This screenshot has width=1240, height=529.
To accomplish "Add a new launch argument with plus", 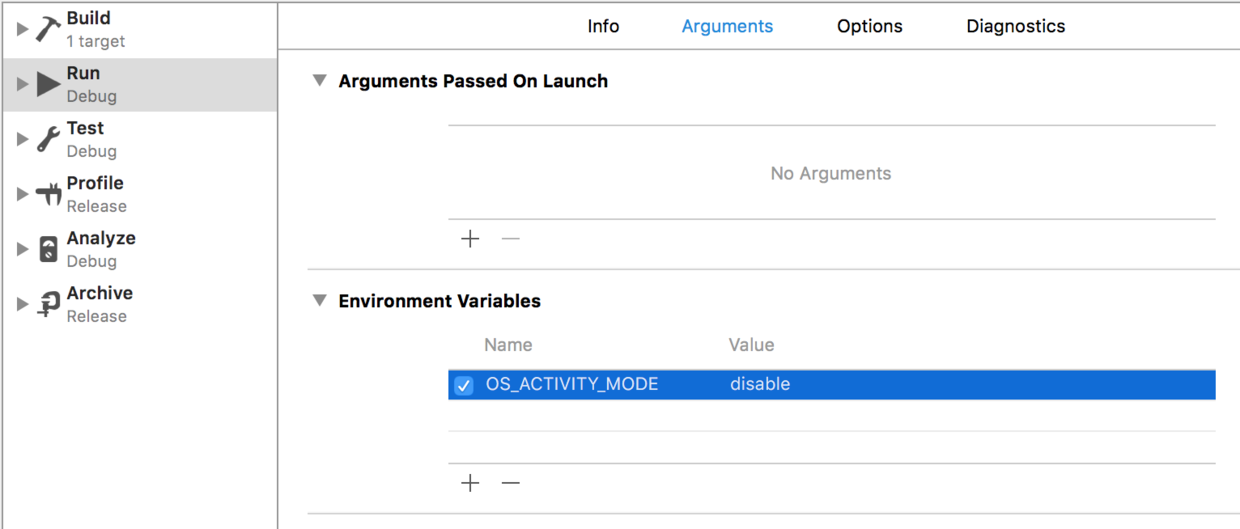I will (470, 239).
